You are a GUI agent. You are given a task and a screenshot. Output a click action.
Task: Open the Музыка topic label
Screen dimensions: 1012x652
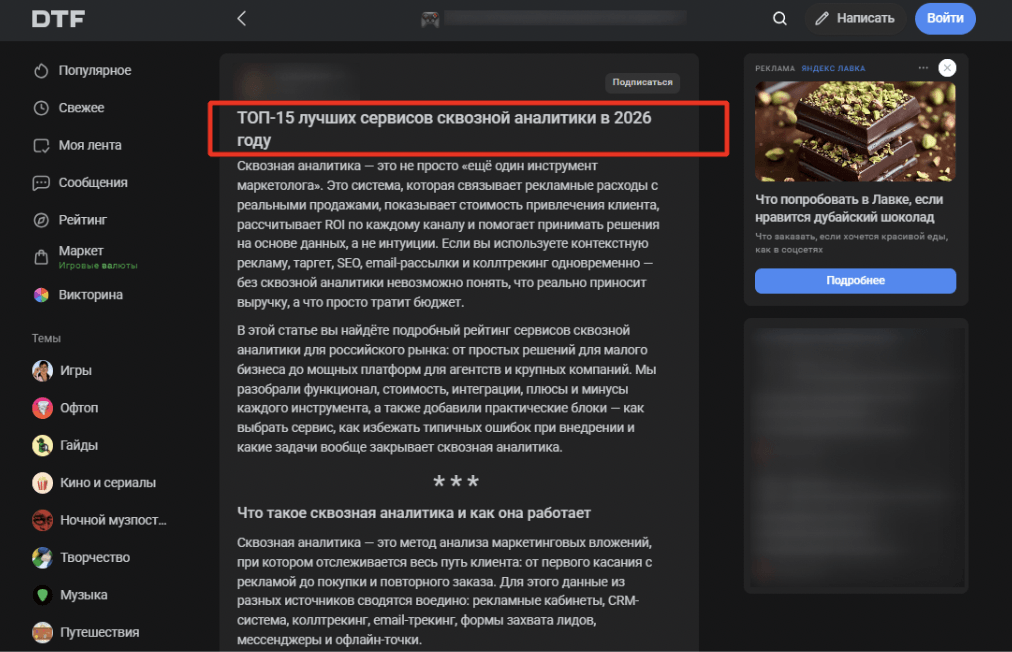83,595
